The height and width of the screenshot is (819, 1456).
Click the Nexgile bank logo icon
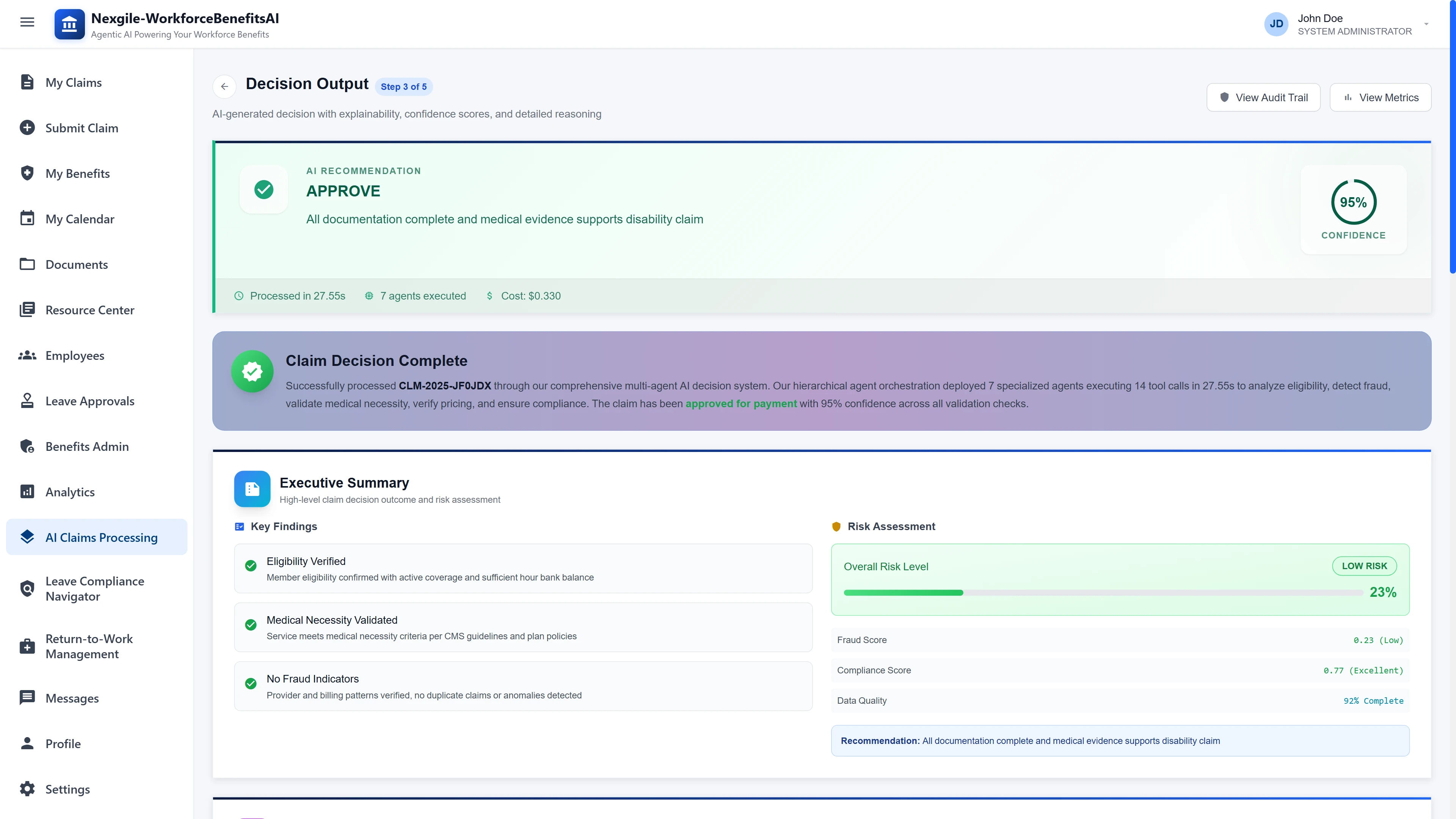(x=69, y=24)
